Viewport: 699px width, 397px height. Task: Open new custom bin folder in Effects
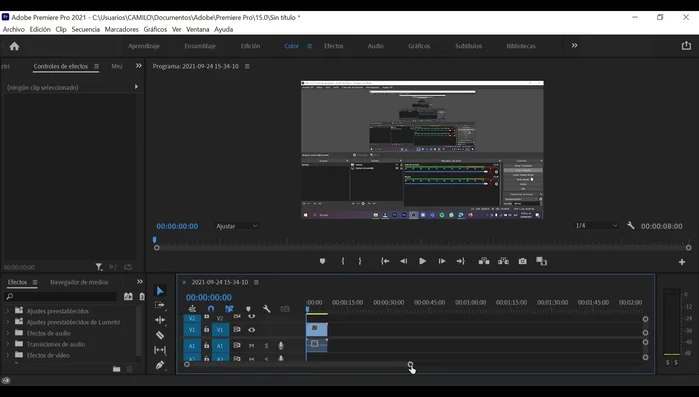[116, 369]
